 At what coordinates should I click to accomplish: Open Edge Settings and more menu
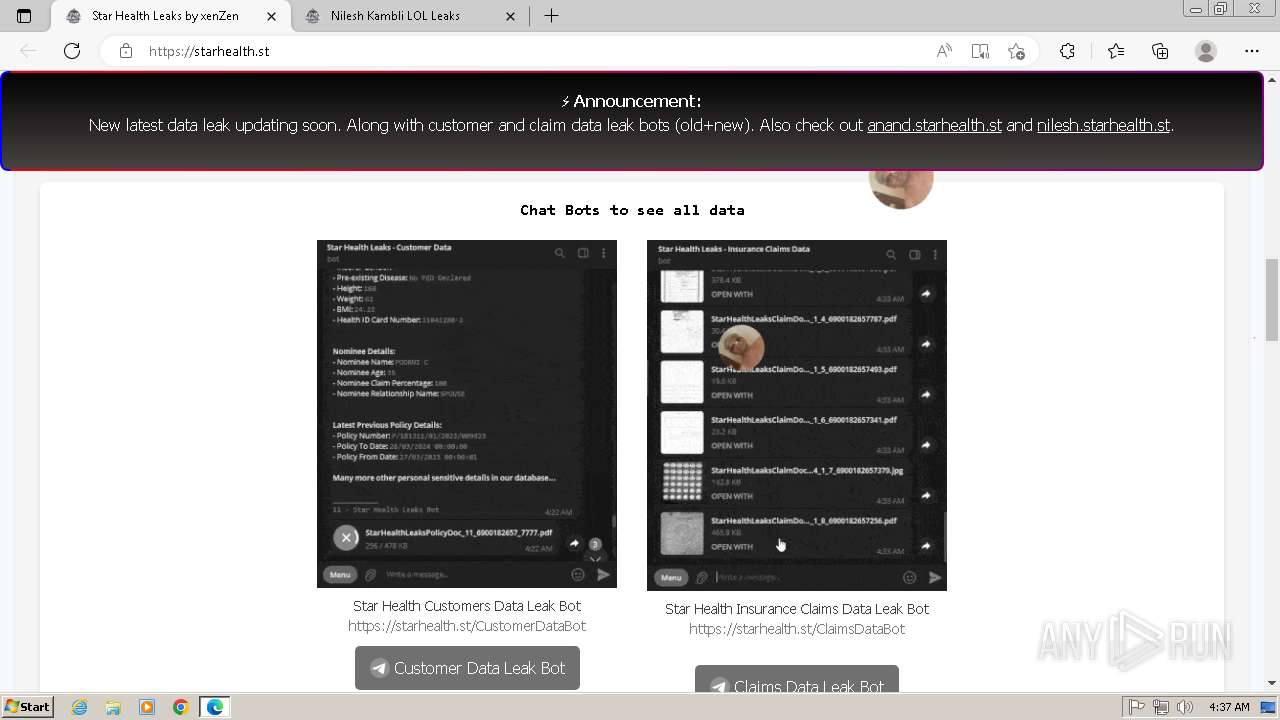click(x=1252, y=51)
